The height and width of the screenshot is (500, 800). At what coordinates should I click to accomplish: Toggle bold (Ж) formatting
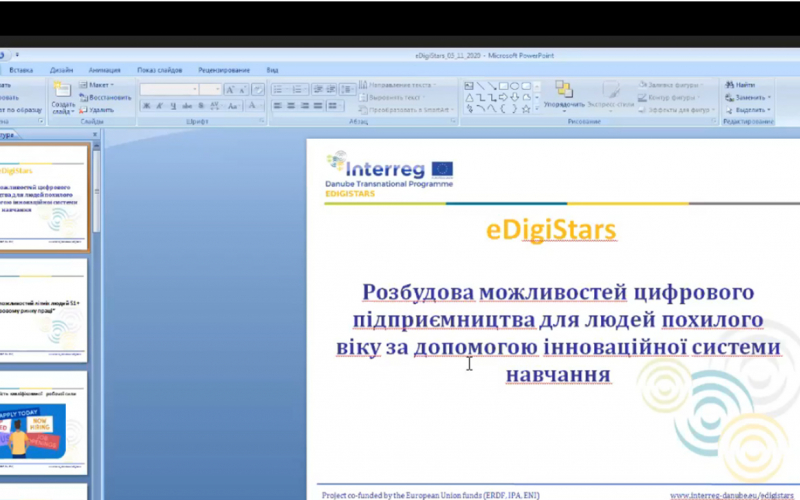click(x=146, y=106)
